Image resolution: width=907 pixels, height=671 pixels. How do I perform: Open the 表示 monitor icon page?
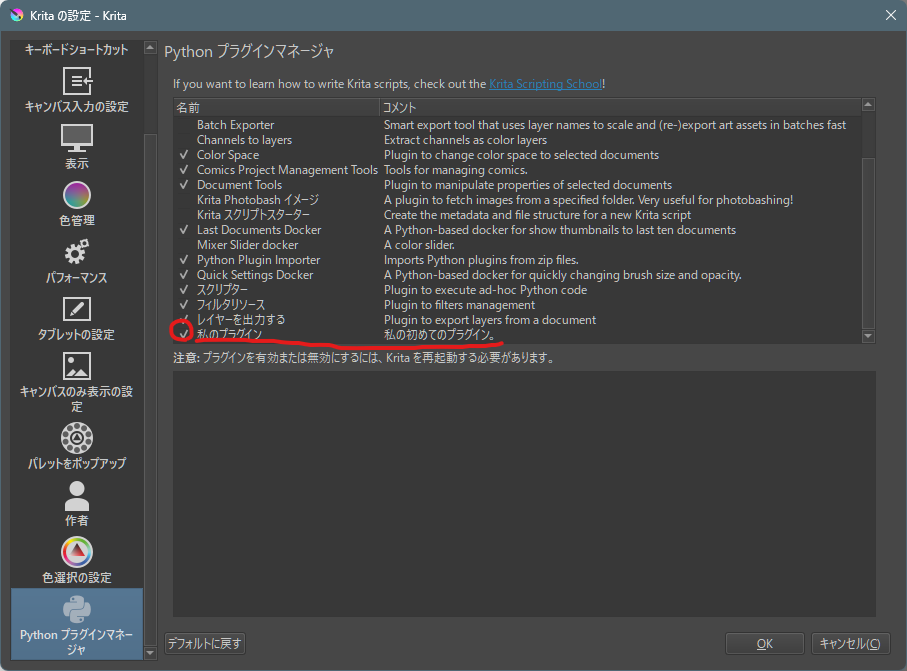[77, 139]
